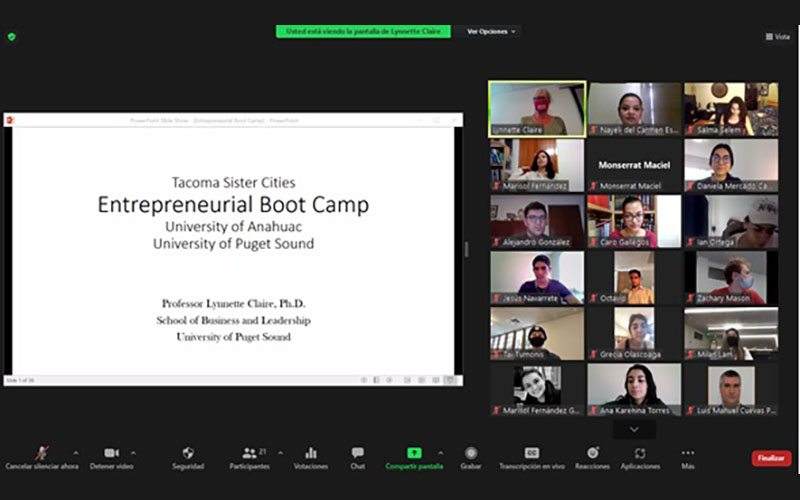This screenshot has width=800, height=500.
Task: Start recording with Grabar icon
Action: point(471,453)
